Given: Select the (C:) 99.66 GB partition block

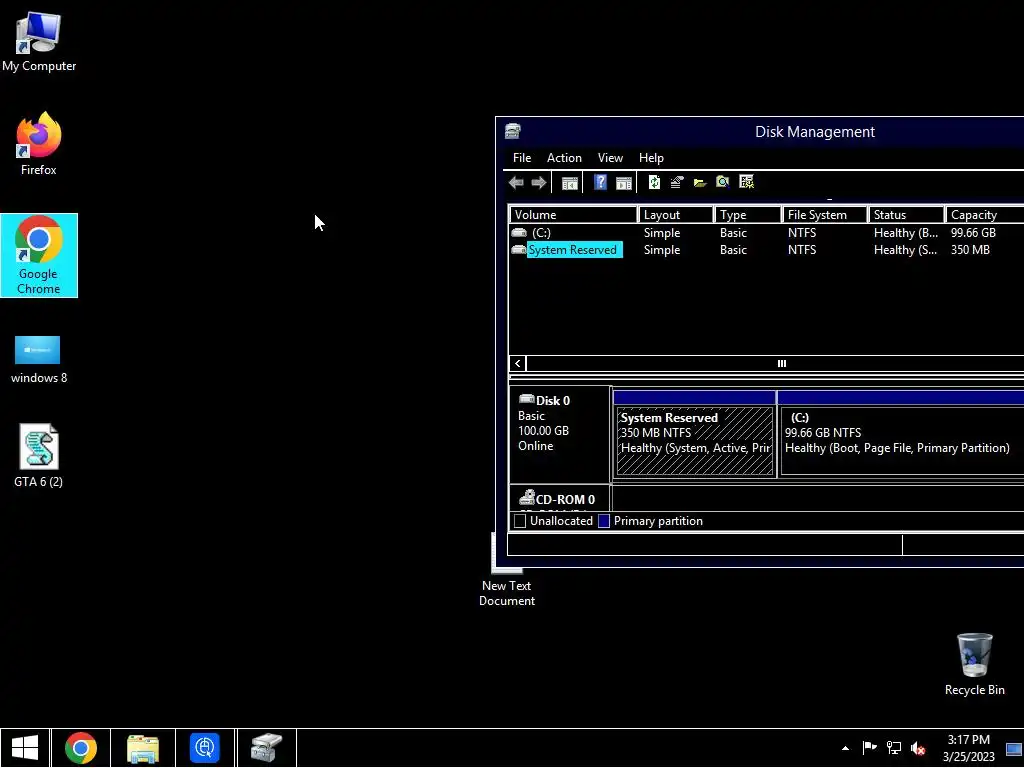Looking at the screenshot, I should click(x=901, y=434).
